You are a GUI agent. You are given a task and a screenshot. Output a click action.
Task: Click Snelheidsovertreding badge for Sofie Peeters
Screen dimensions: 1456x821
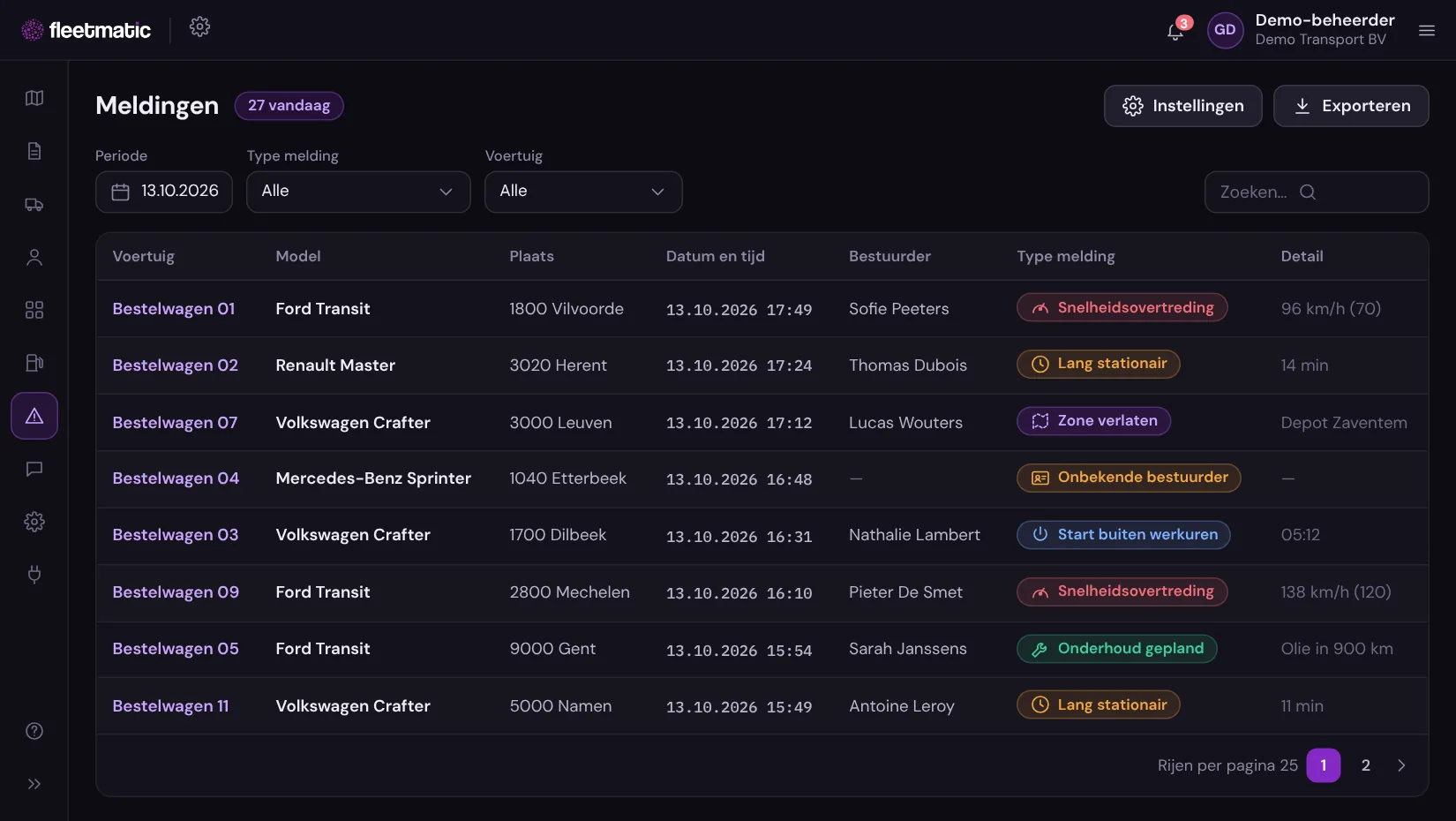(x=1122, y=307)
